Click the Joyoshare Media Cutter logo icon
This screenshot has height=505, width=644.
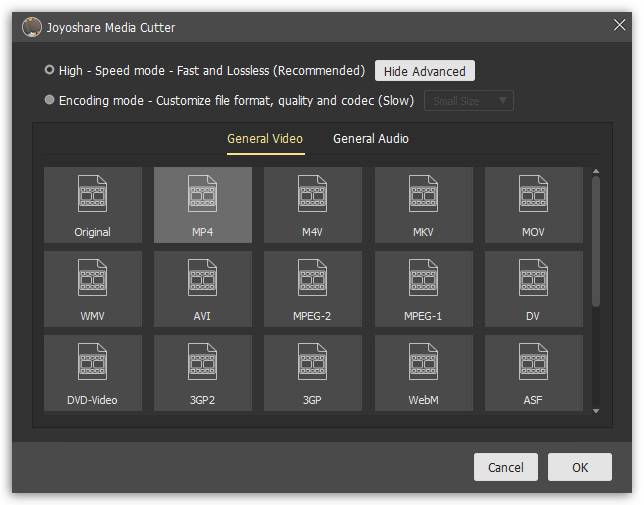(x=32, y=27)
